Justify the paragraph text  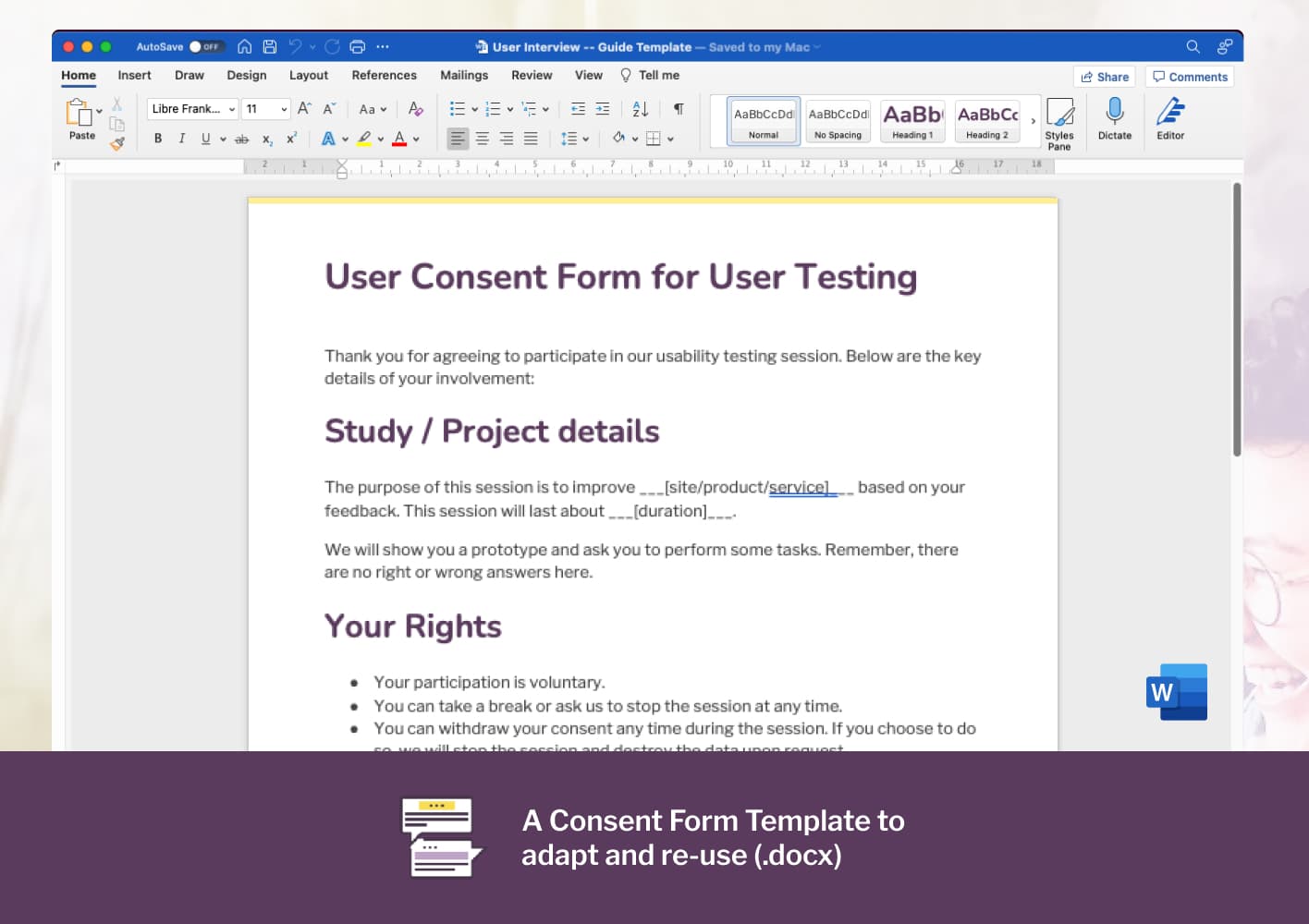coord(531,139)
